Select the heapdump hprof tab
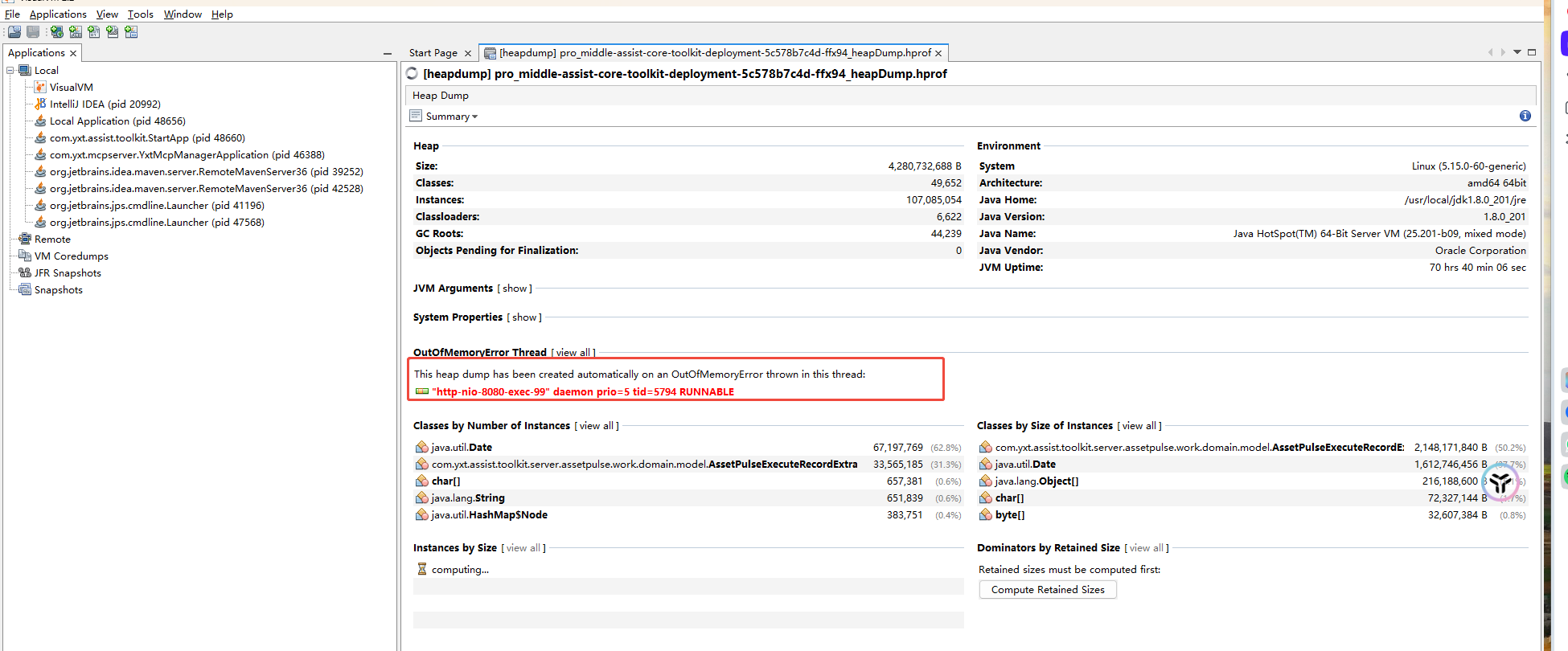 pos(715,53)
